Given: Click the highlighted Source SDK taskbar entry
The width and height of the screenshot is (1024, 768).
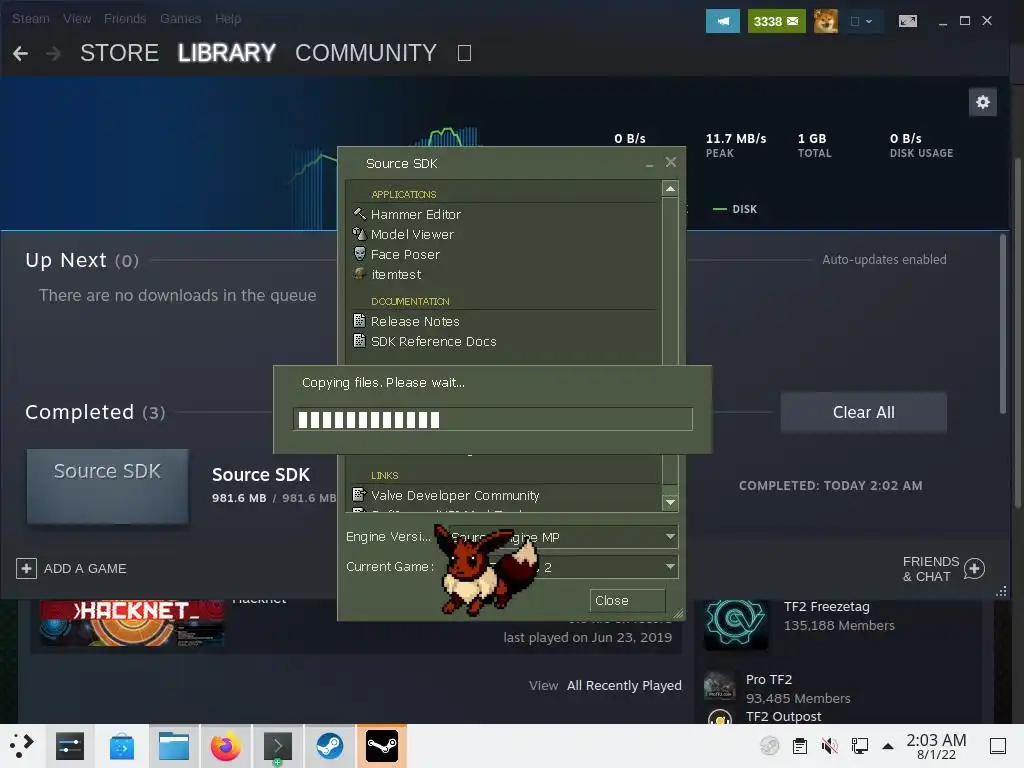Looking at the screenshot, I should (x=381, y=746).
